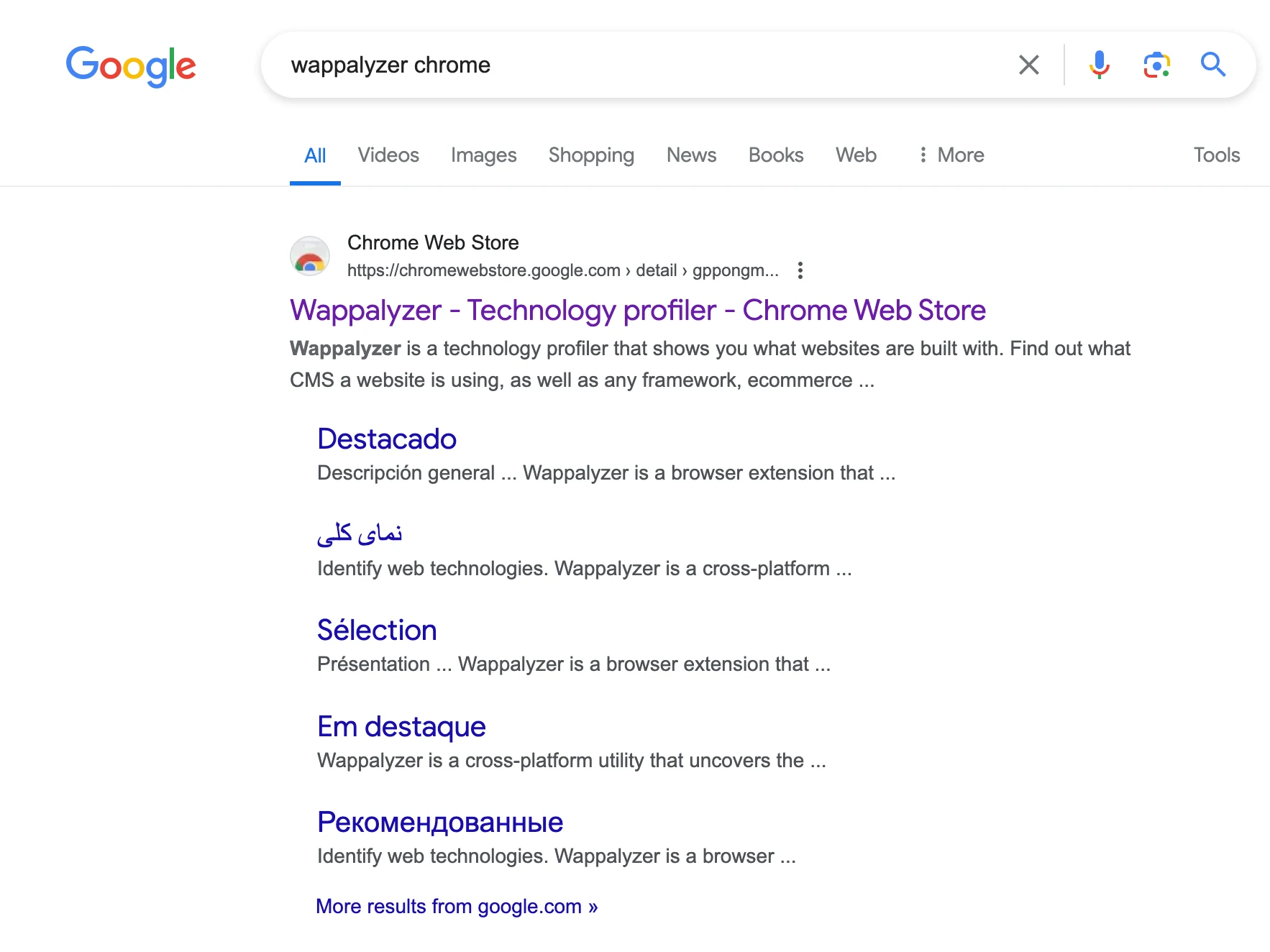Switch to the Images tab
The image size is (1270, 952).
484,155
